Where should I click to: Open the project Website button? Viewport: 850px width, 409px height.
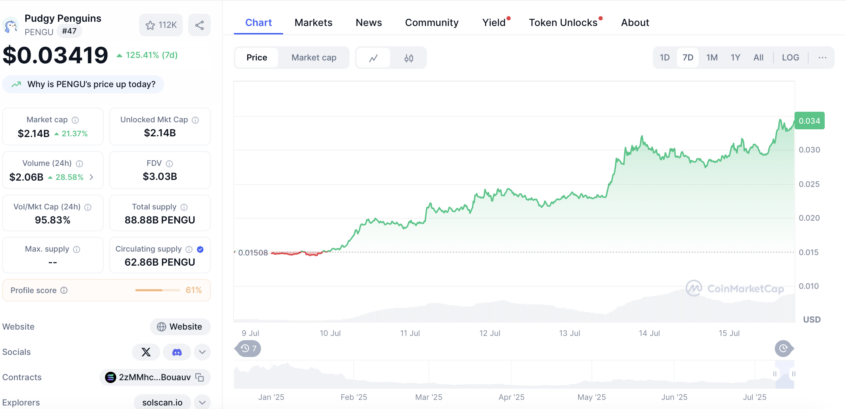coord(180,327)
